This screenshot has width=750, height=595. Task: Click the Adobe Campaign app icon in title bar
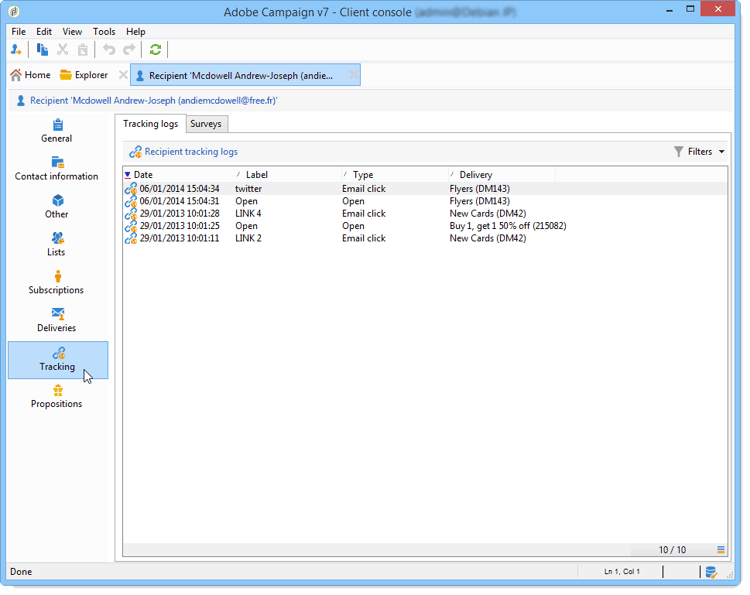click(14, 11)
